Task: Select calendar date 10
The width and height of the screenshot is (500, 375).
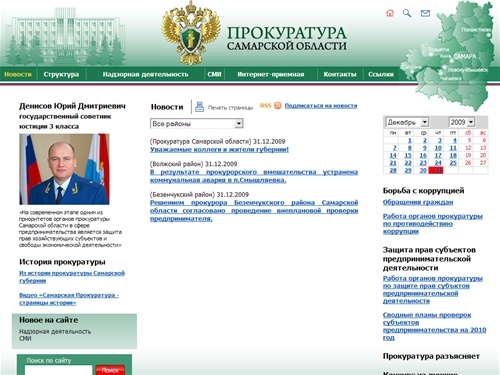Action: (438, 148)
